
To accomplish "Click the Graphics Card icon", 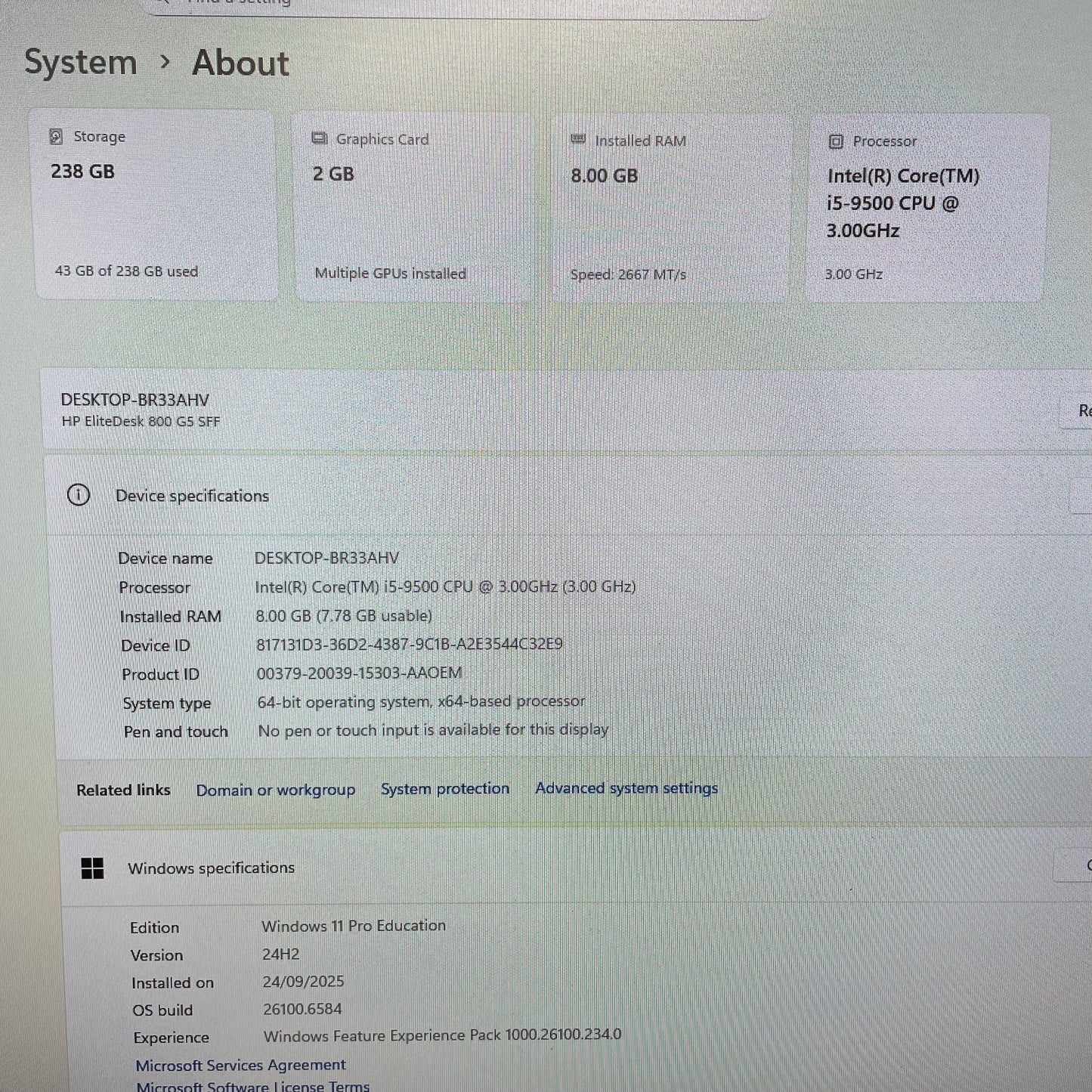I will coord(319,139).
